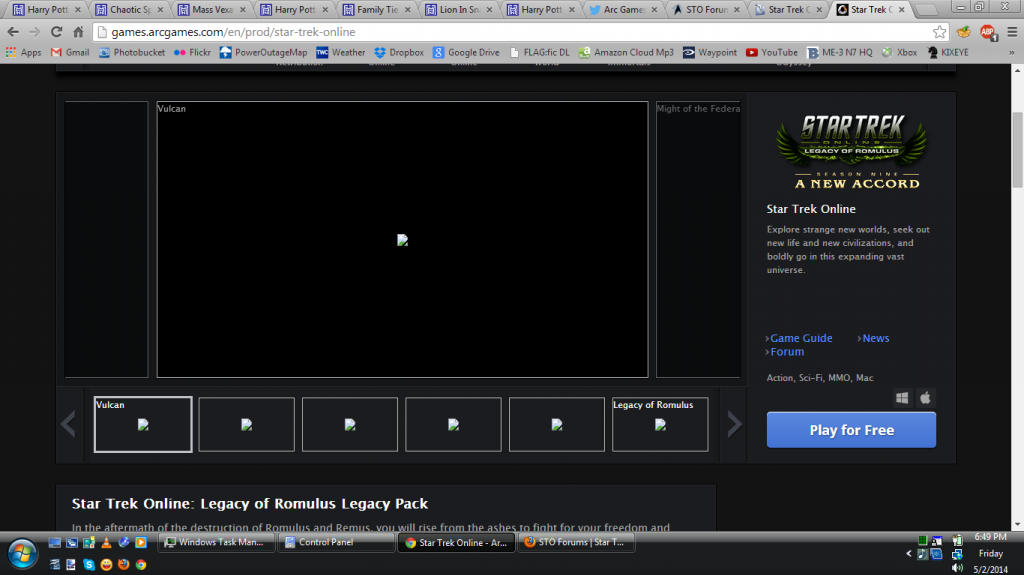Open the Weather bookmark
Viewport: 1024px width, 575px height.
[x=341, y=52]
